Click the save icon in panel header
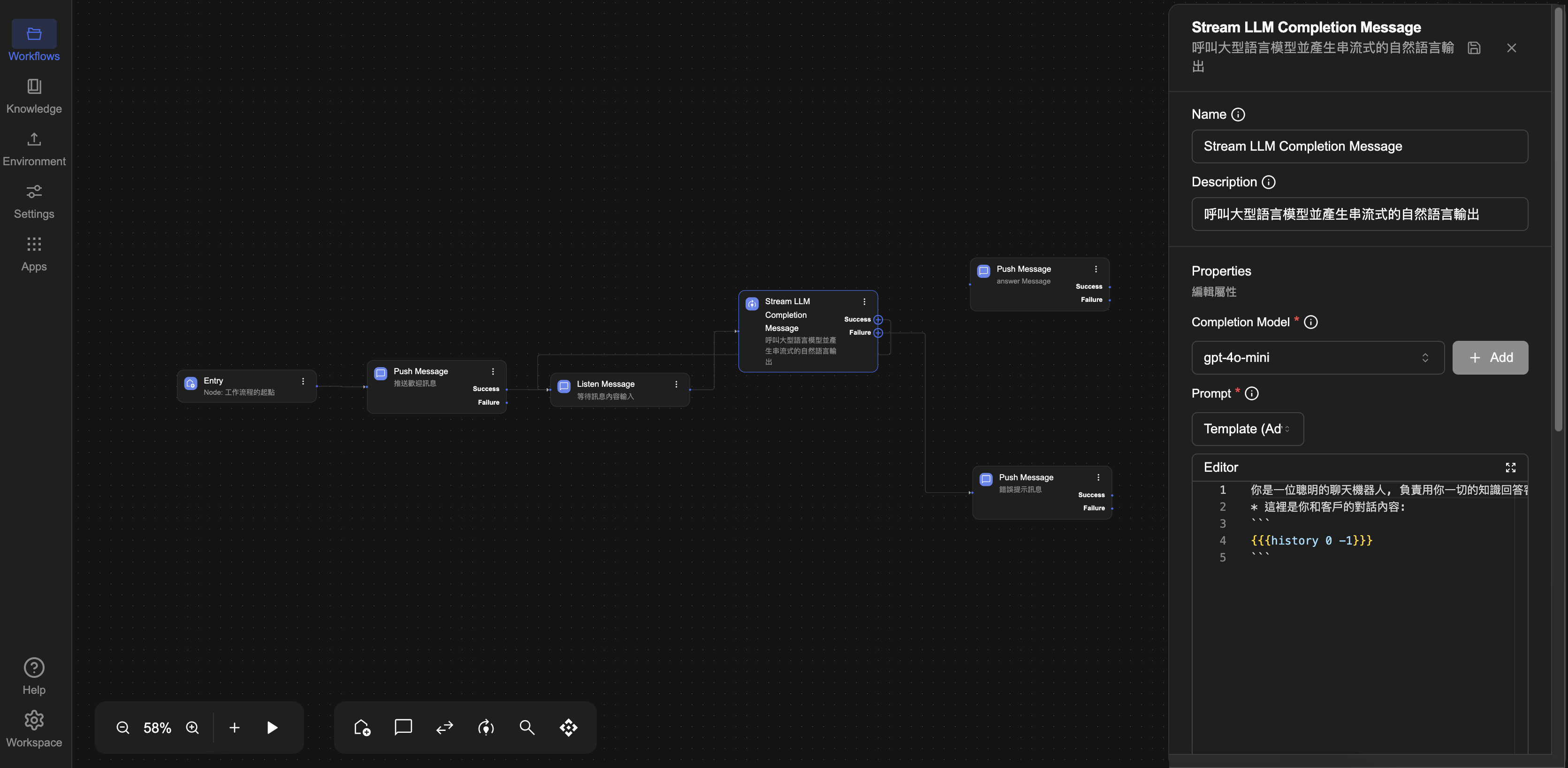The width and height of the screenshot is (1568, 768). point(1474,48)
